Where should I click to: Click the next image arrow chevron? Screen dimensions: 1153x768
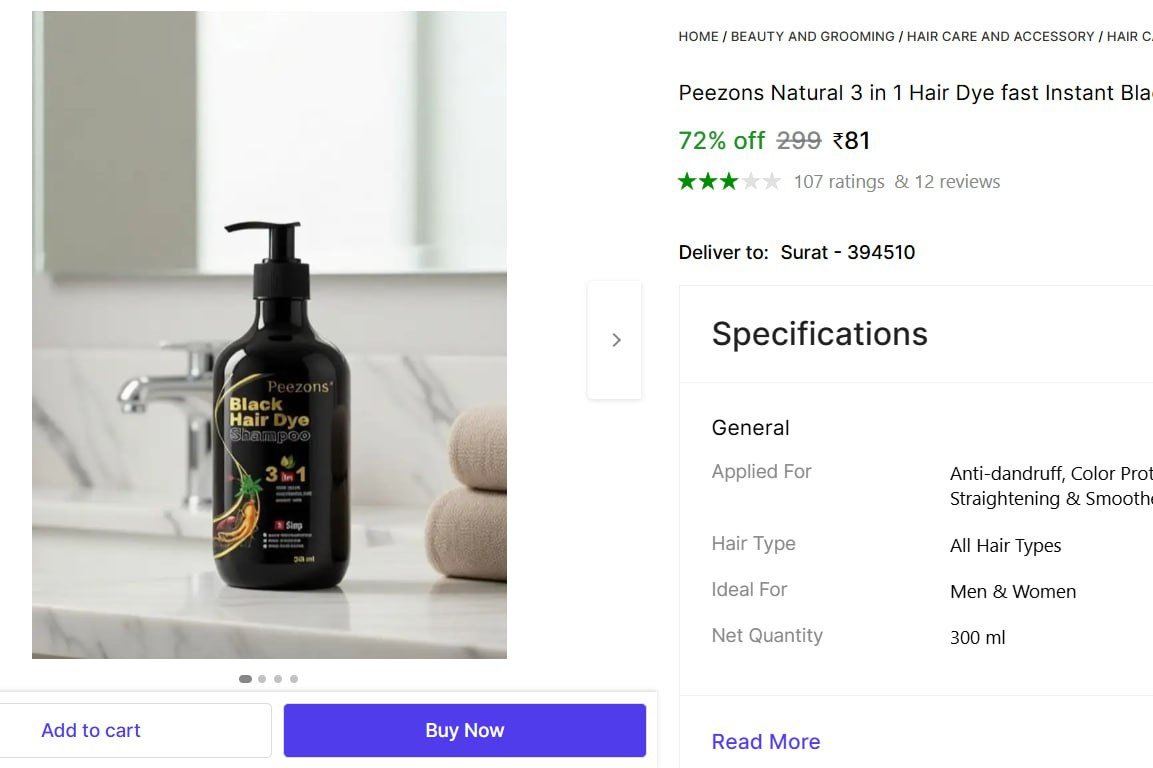click(x=615, y=340)
